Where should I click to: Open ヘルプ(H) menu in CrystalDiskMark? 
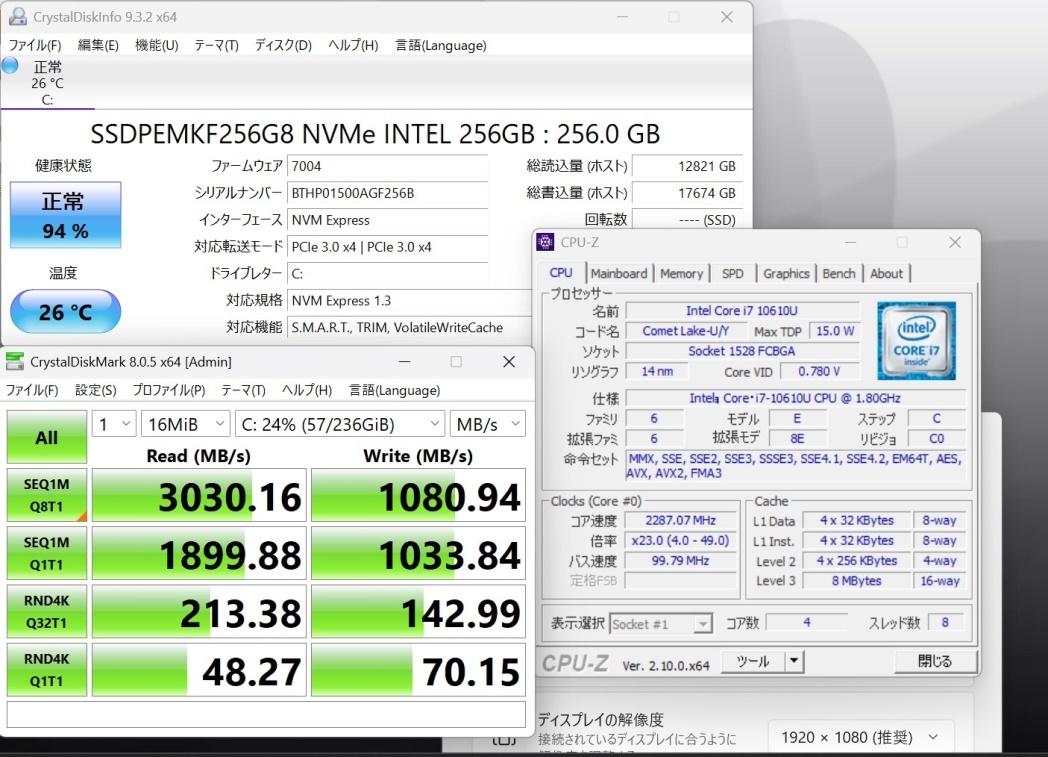click(307, 390)
